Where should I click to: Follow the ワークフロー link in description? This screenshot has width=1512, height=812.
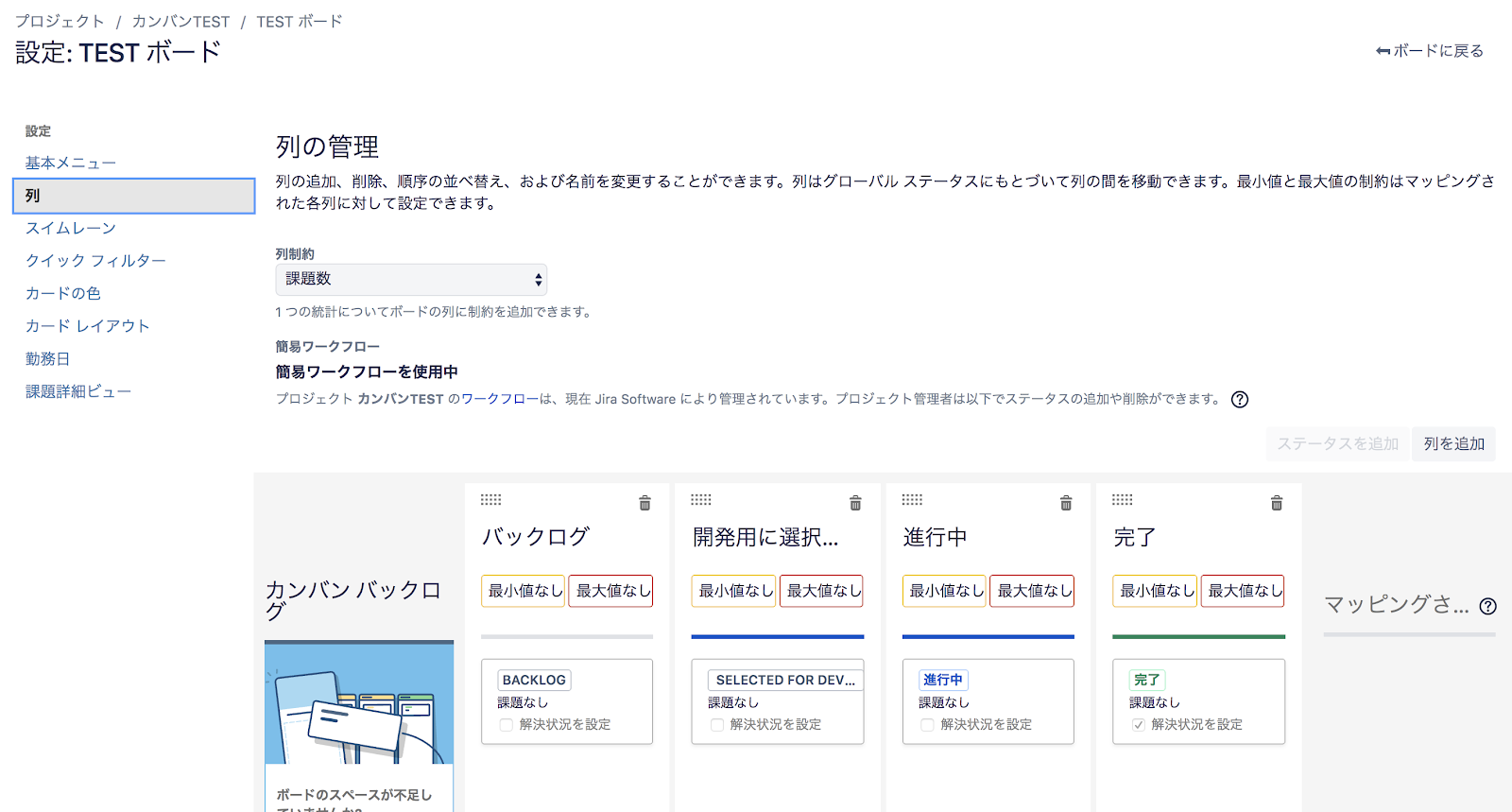pos(499,399)
